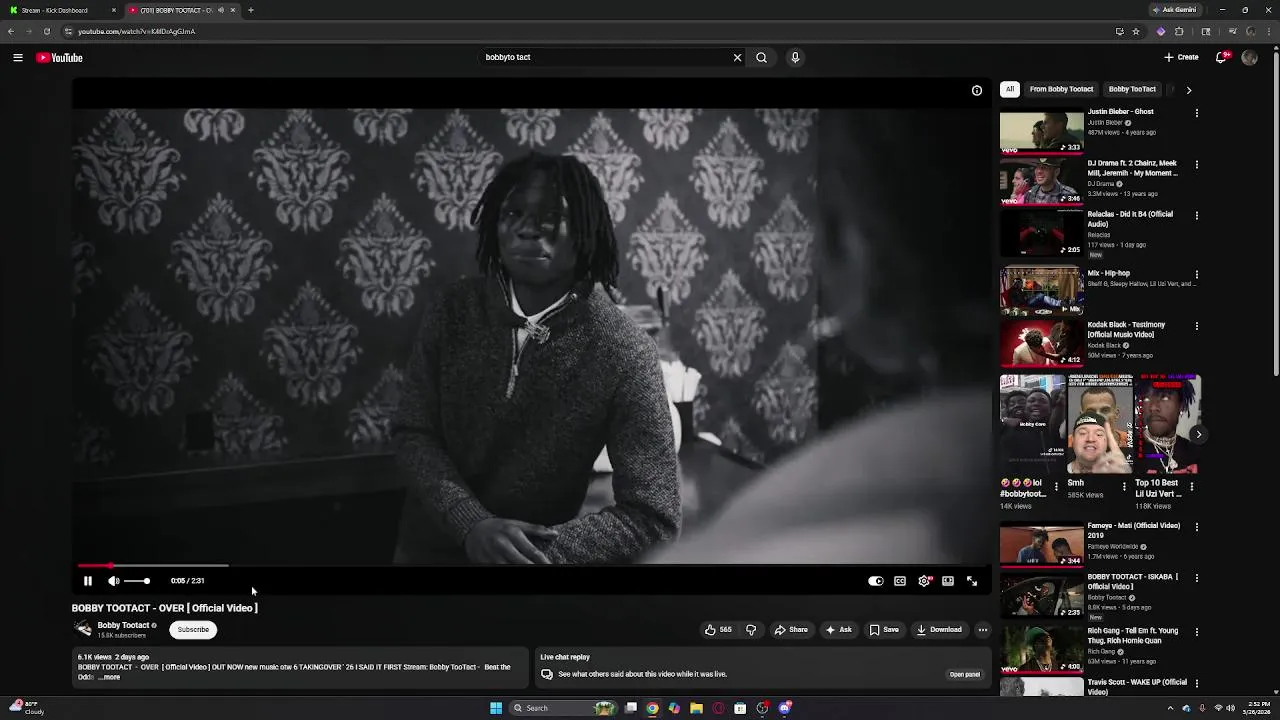Open the player settings gear
The width and height of the screenshot is (1280, 720).
click(x=924, y=581)
